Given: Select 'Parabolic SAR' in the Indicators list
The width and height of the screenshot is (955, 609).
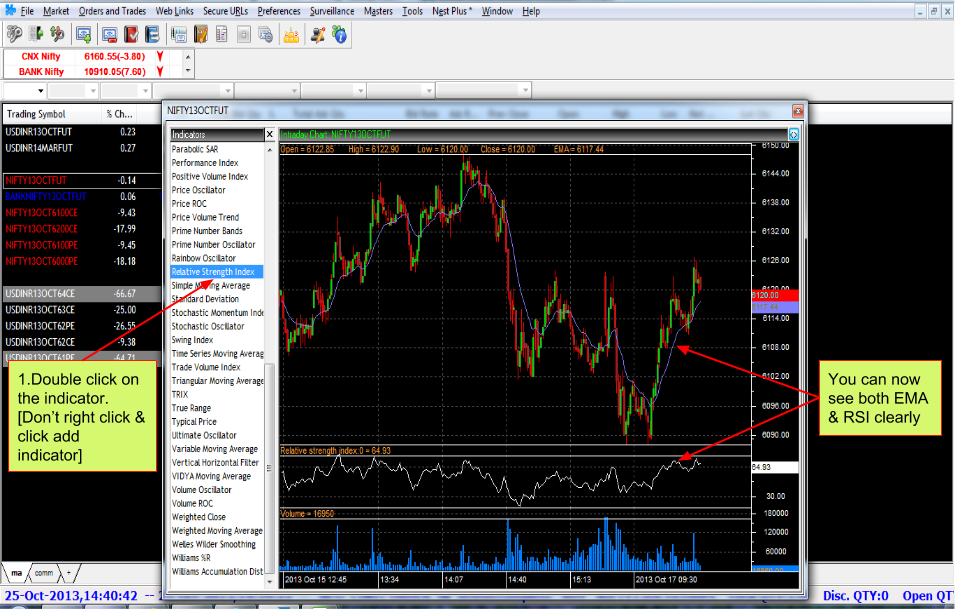Looking at the screenshot, I should 216,149.
